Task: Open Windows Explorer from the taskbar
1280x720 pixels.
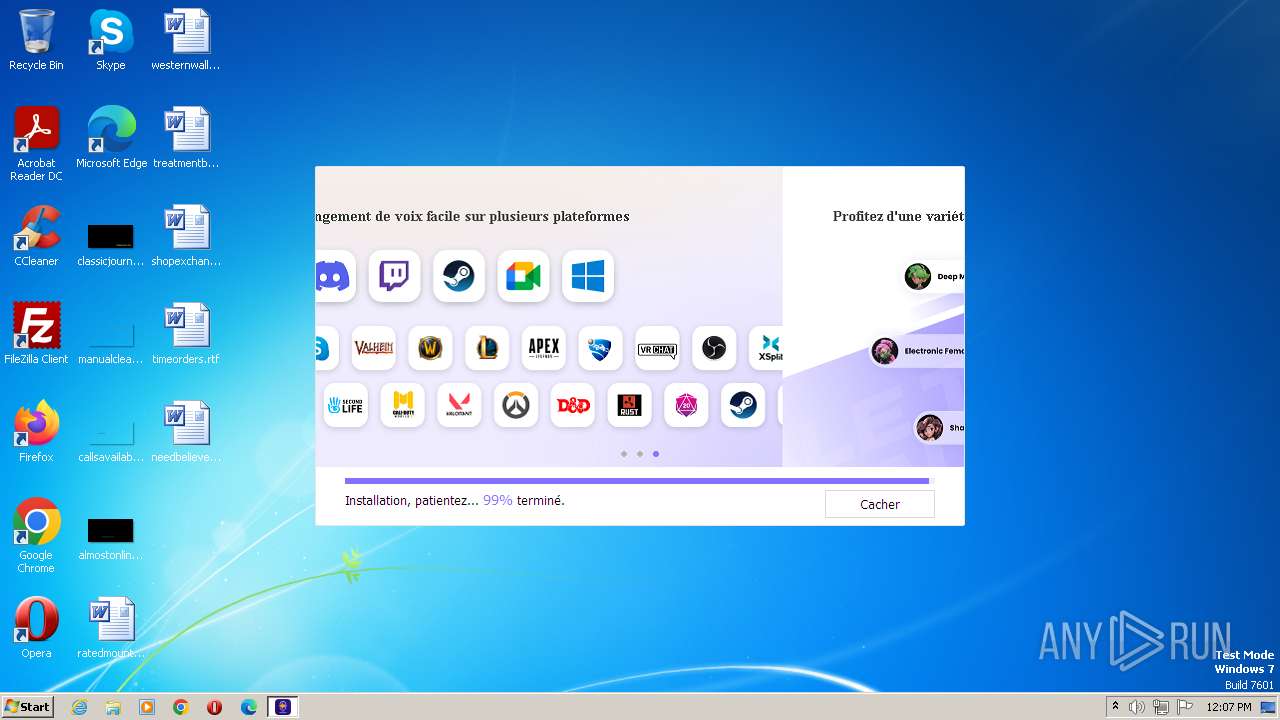Action: pos(113,707)
